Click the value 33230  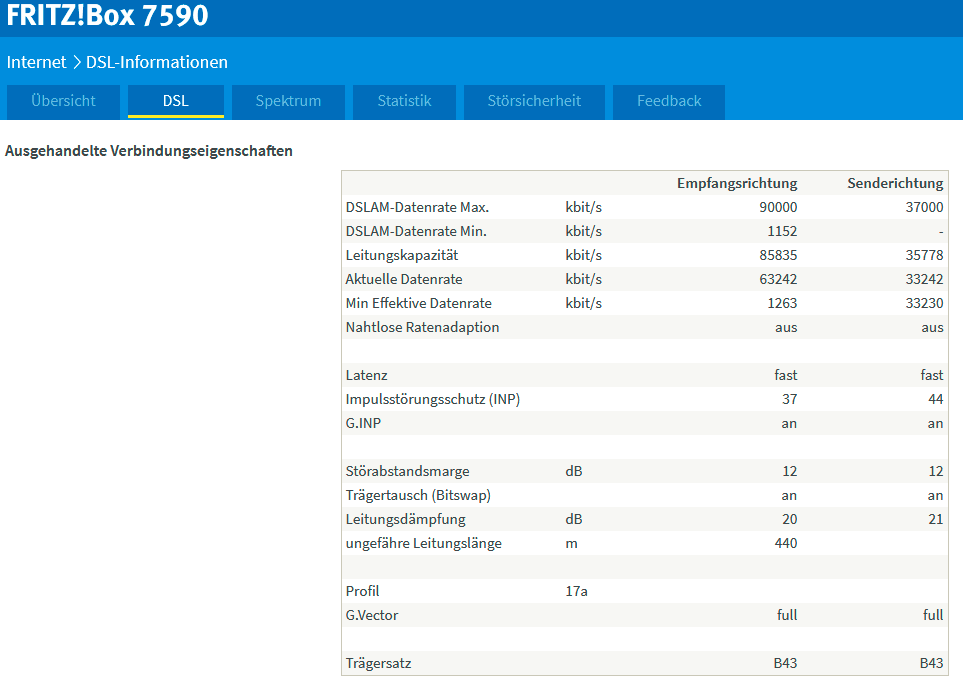click(x=924, y=303)
